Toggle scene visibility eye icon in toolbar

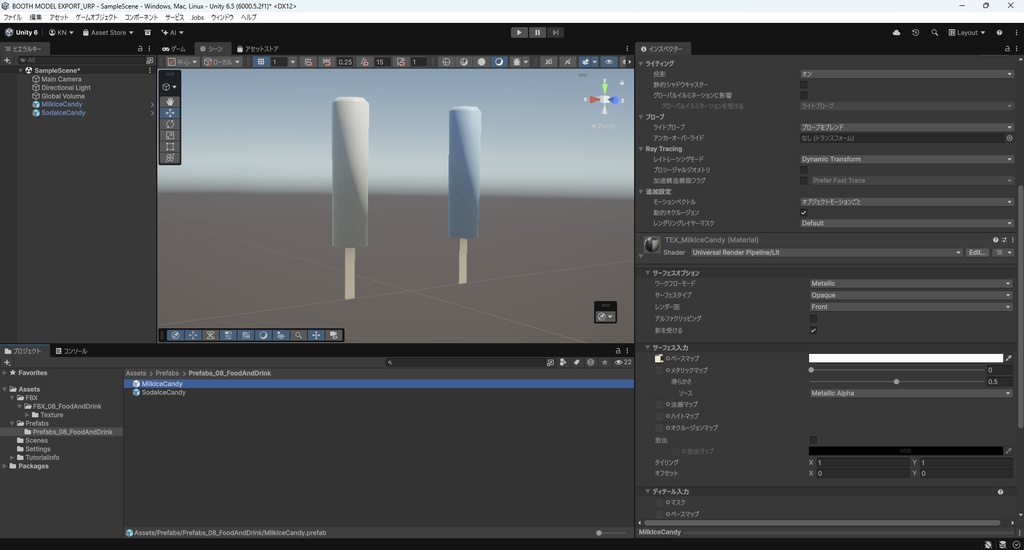pos(609,62)
